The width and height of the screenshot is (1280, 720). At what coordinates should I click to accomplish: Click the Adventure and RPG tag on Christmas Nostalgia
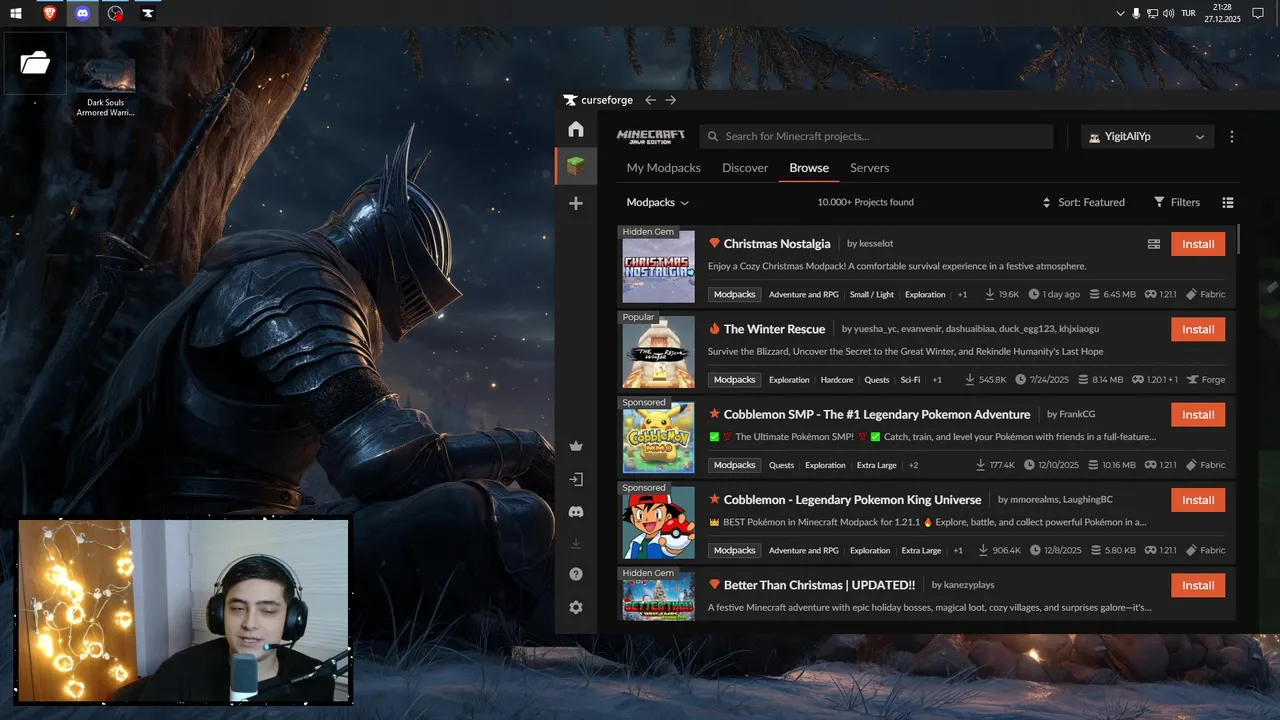pos(803,295)
